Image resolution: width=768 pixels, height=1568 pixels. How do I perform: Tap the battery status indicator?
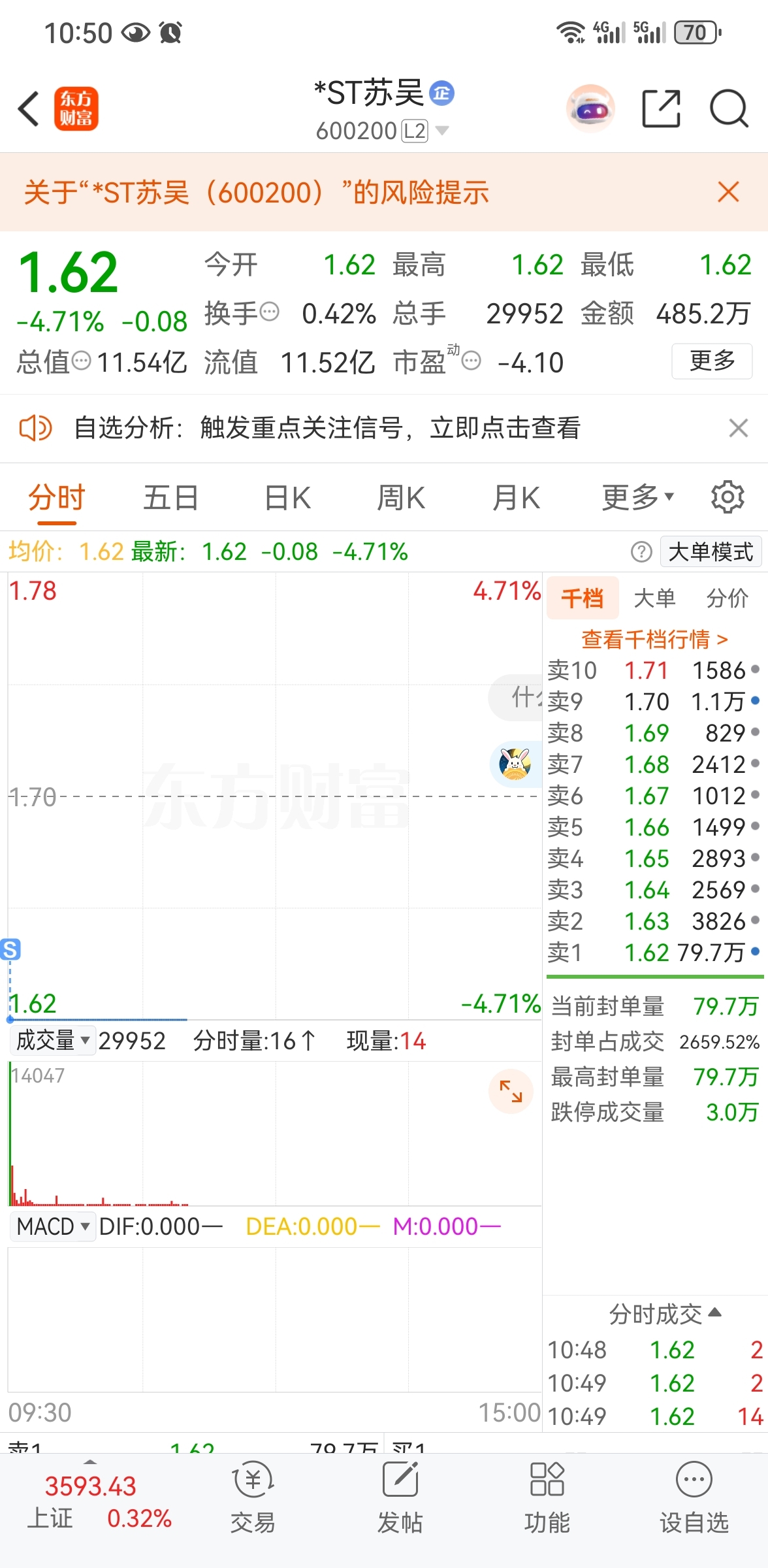point(697,32)
